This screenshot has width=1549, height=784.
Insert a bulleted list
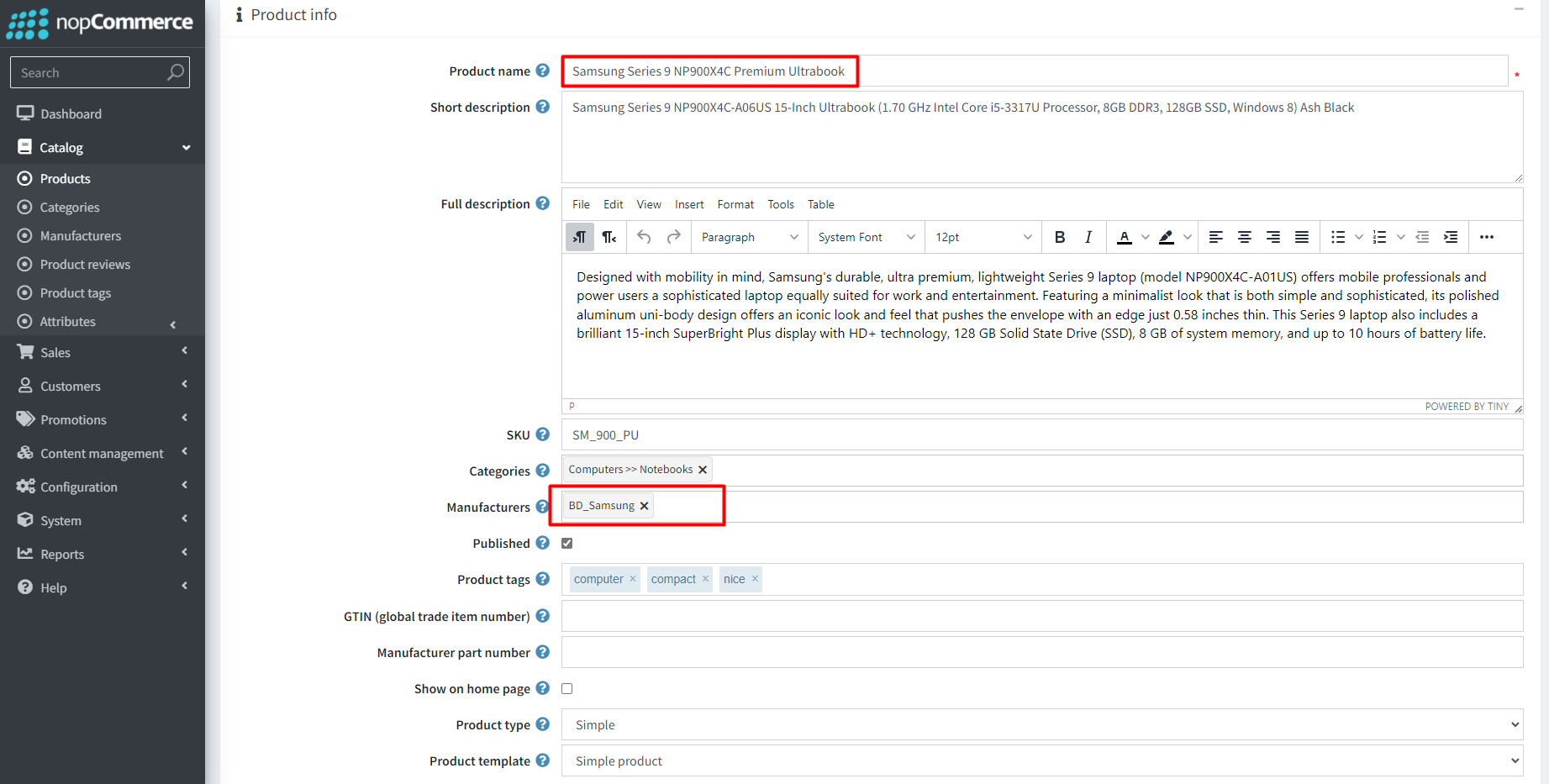[1338, 238]
